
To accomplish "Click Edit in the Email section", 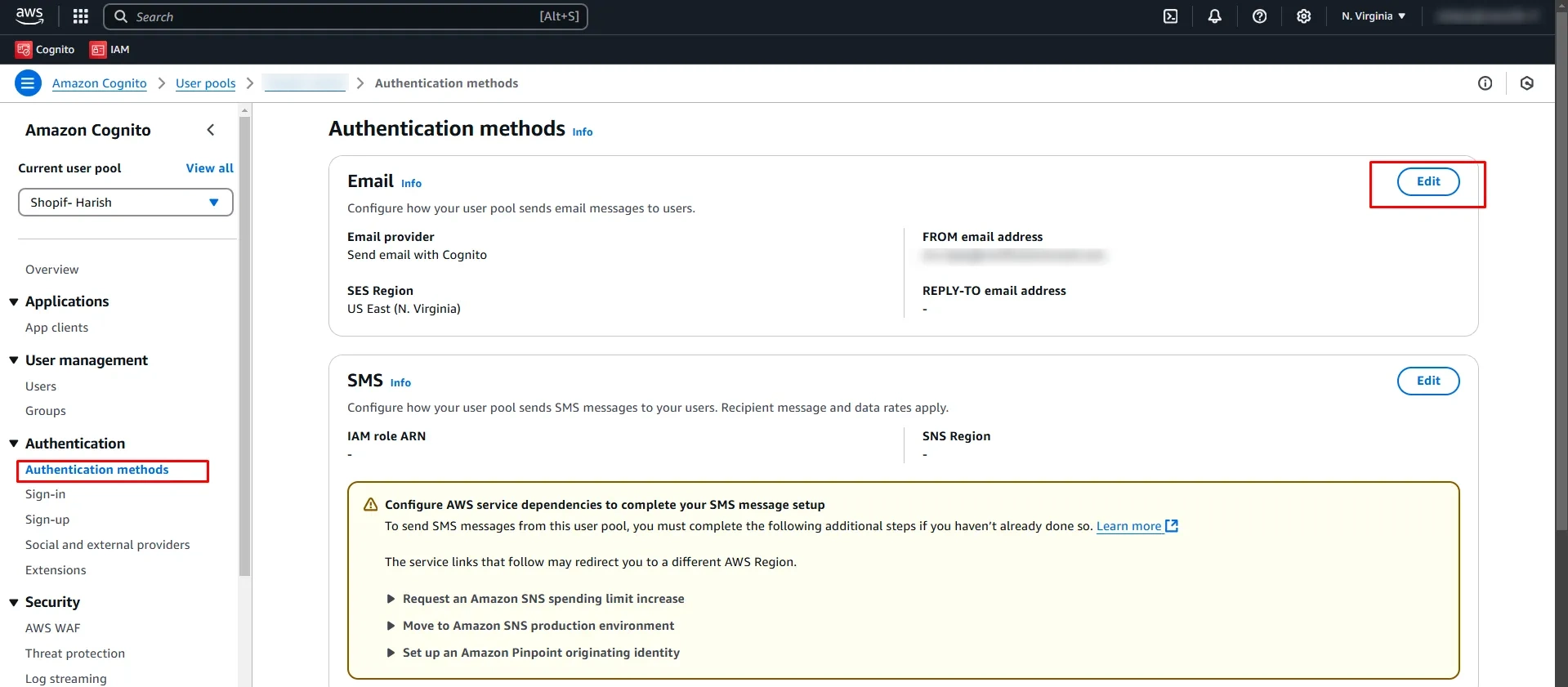I will pos(1427,181).
